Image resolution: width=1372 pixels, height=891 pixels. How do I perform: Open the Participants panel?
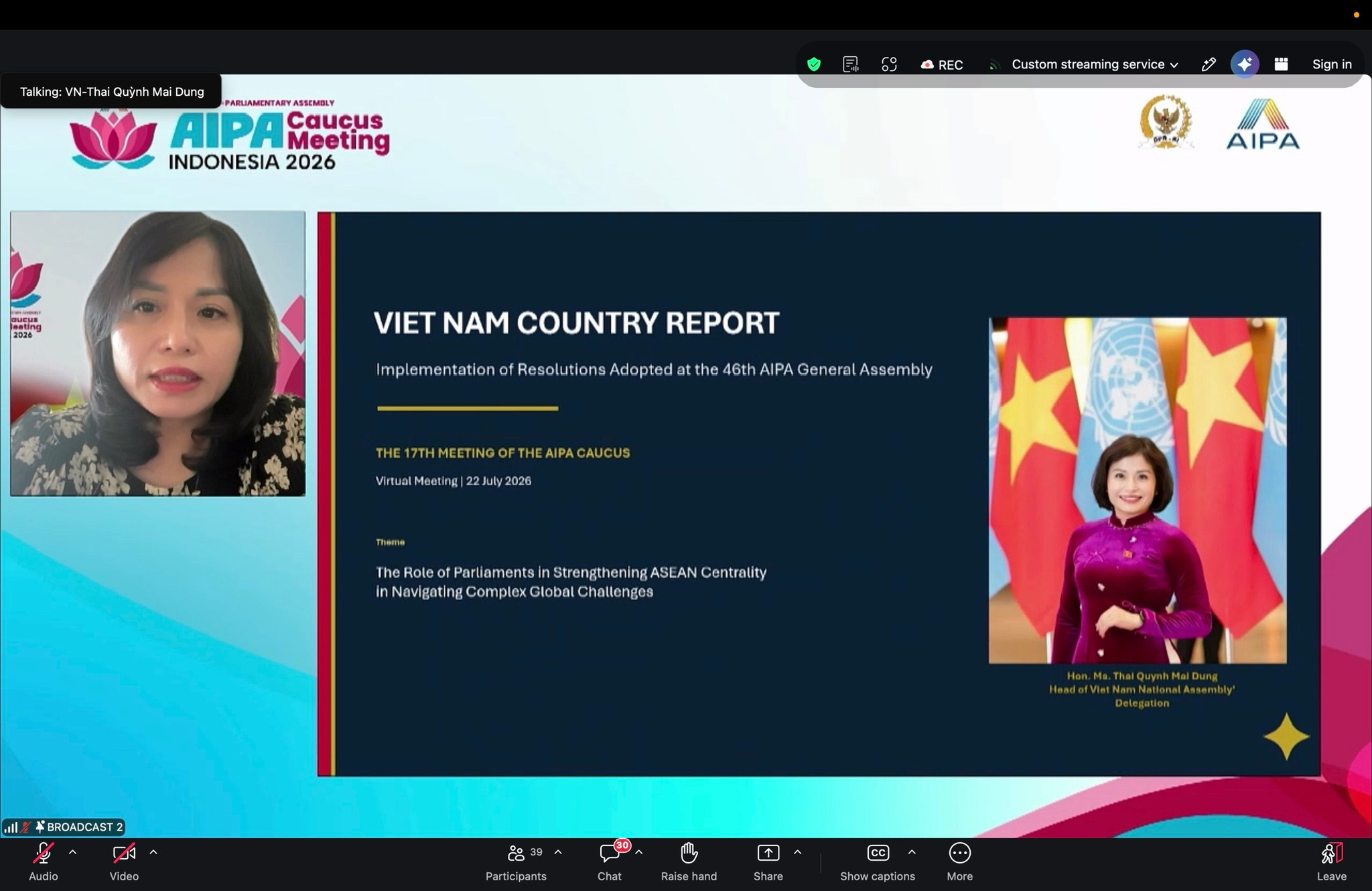coord(516,862)
